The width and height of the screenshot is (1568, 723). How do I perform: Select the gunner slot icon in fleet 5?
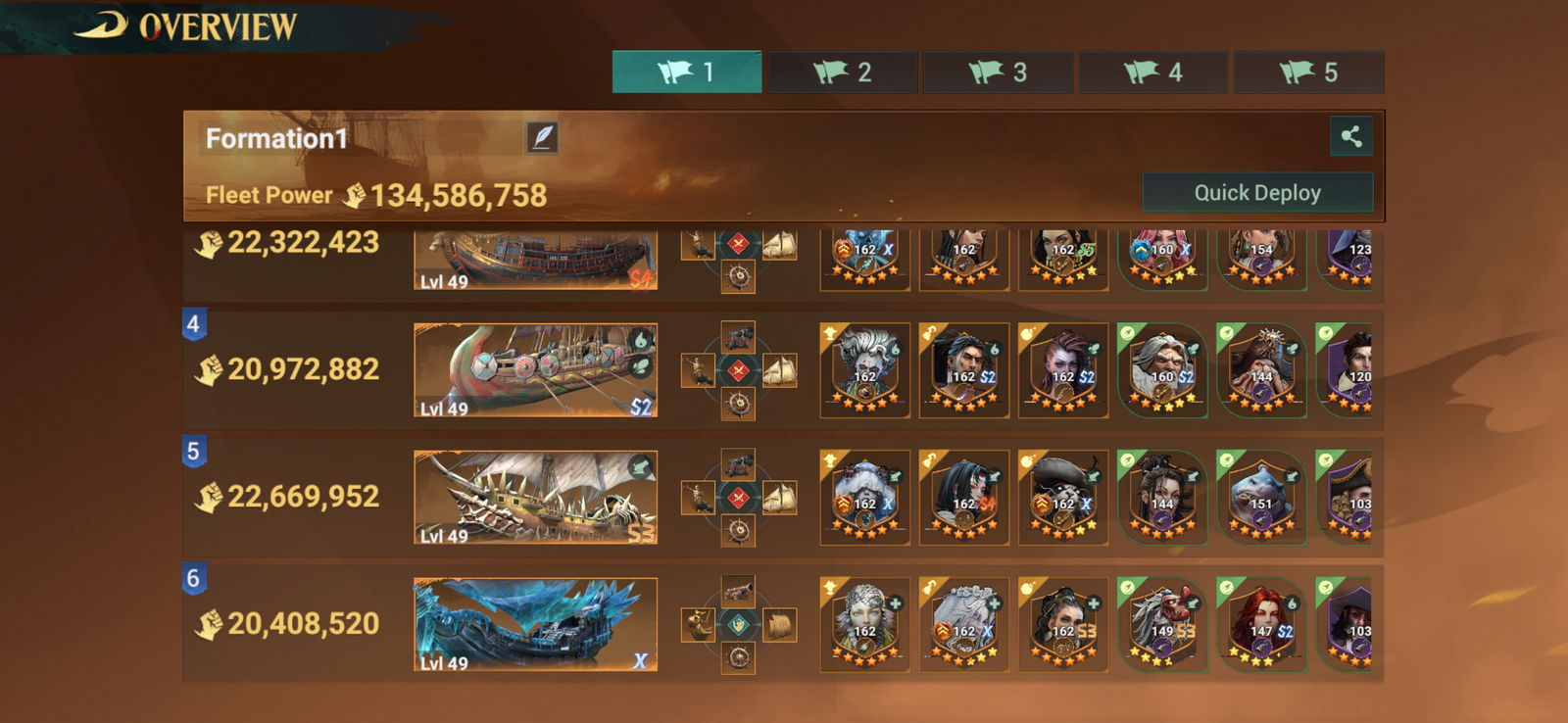pos(698,498)
